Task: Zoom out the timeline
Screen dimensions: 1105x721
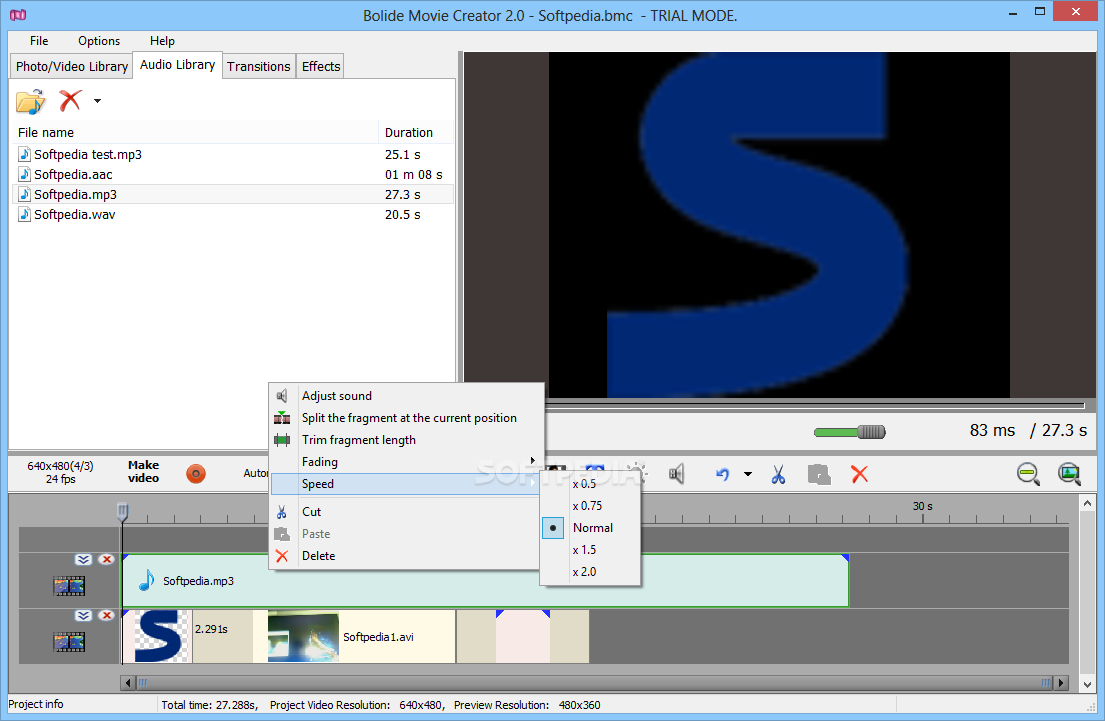Action: coord(1028,474)
